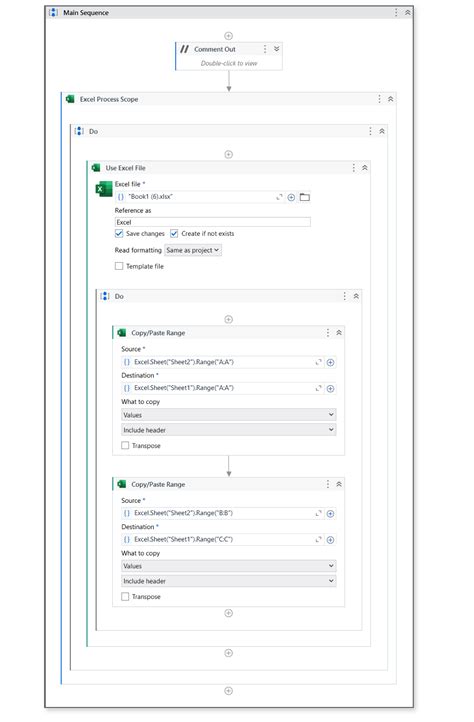
Task: Click the Reference as input field
Action: click(x=212, y=222)
